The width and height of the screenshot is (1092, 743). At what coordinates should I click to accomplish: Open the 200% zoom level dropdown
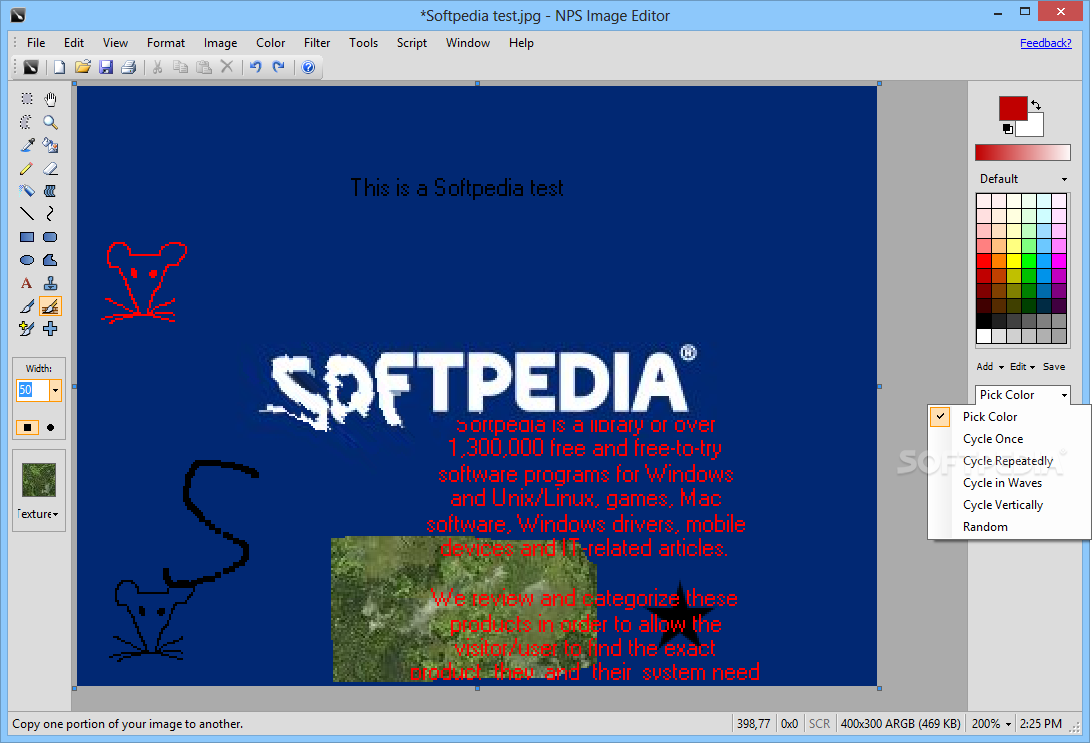[990, 724]
